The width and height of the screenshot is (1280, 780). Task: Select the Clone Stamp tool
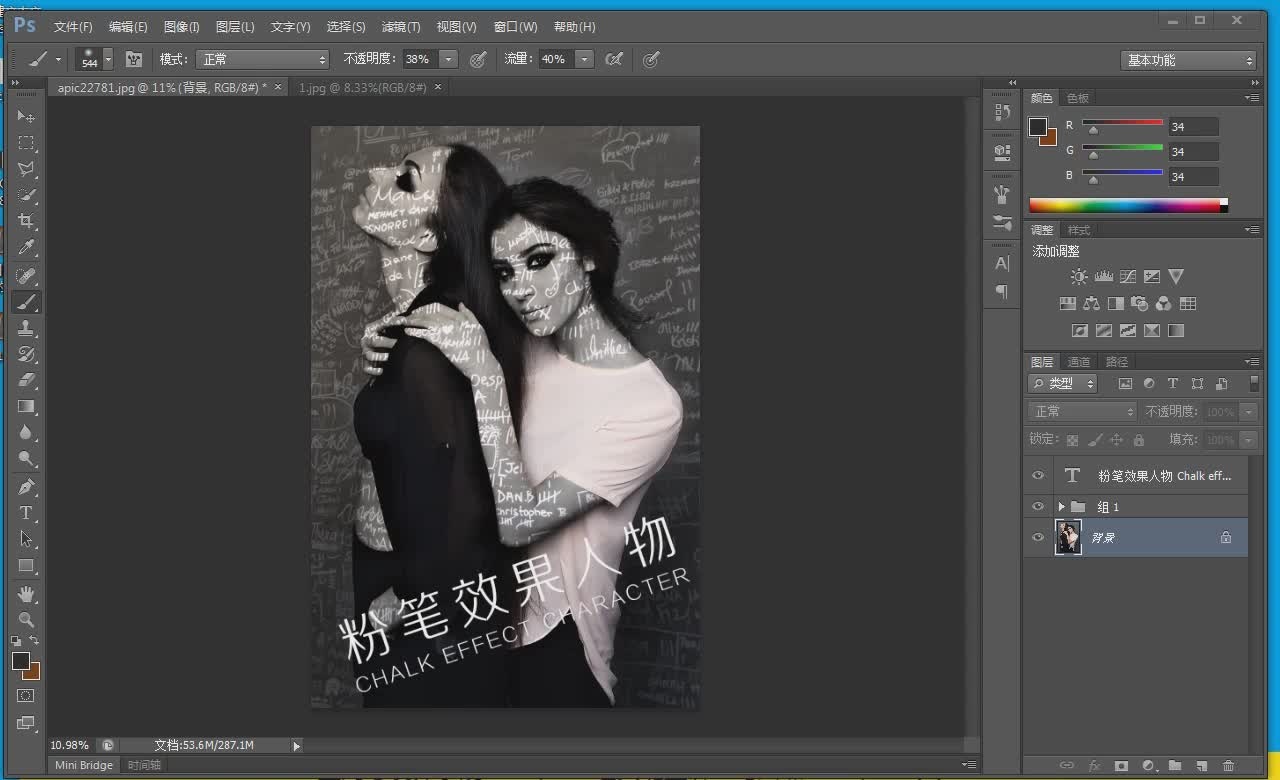[x=26, y=328]
